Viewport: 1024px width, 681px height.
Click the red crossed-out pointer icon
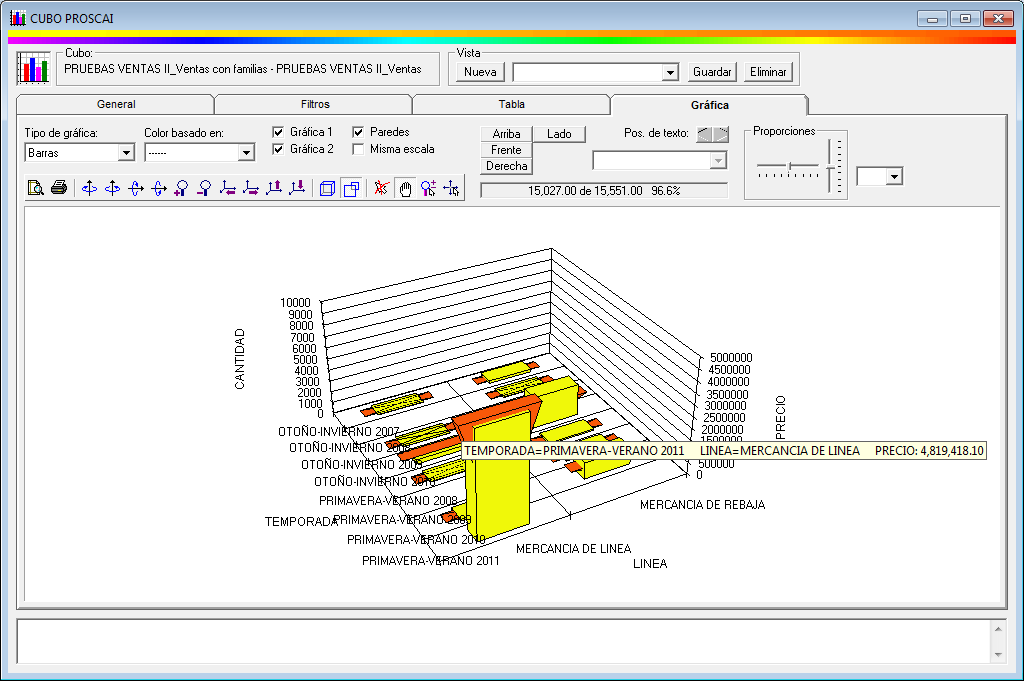[381, 189]
